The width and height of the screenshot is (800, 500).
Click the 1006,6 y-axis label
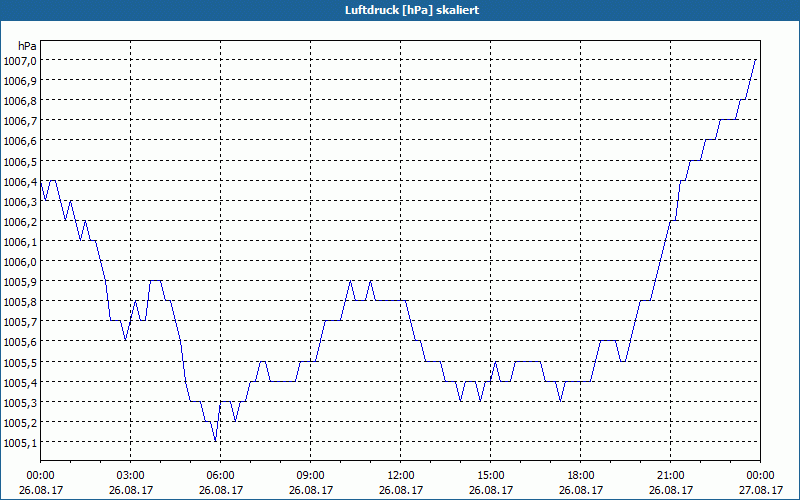coord(20,141)
